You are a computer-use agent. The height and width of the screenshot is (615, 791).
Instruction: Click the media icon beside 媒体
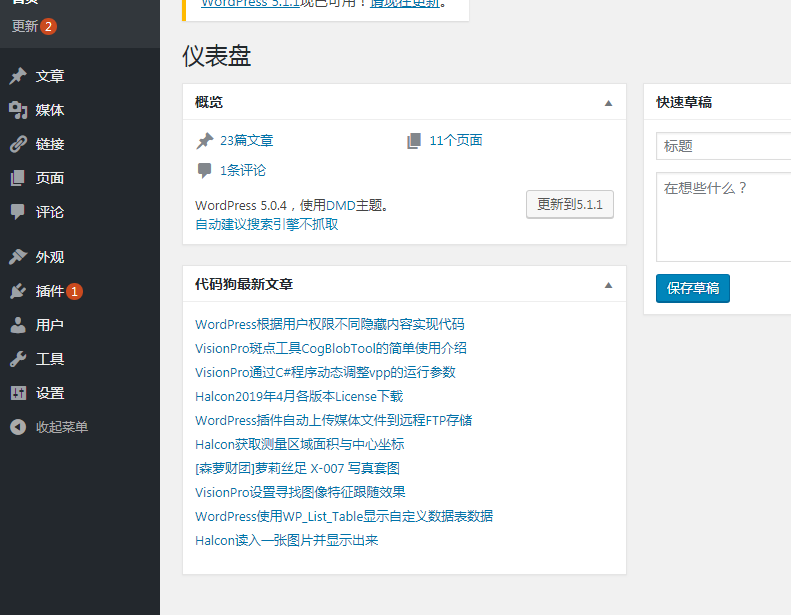(x=18, y=110)
